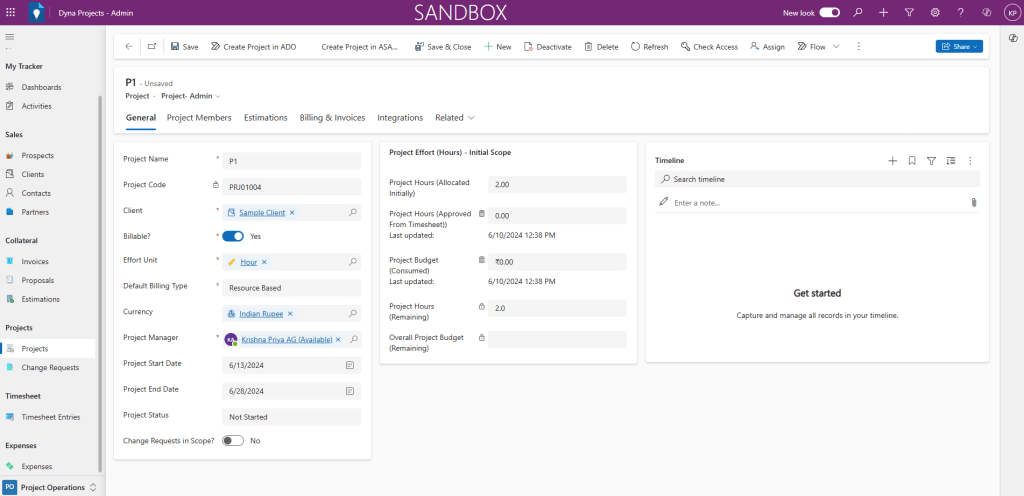Click the timeline bookmark icon
The image size is (1024, 496).
point(911,160)
